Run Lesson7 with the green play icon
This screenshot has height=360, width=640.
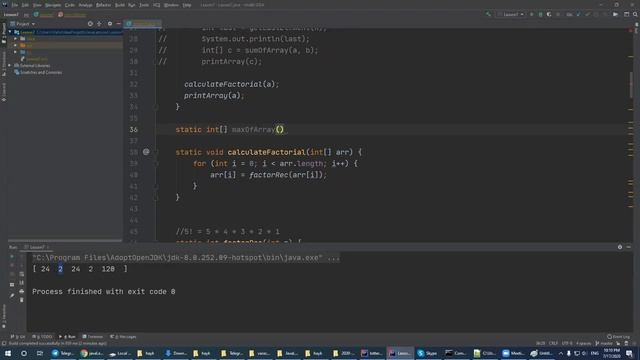[x=531, y=14]
